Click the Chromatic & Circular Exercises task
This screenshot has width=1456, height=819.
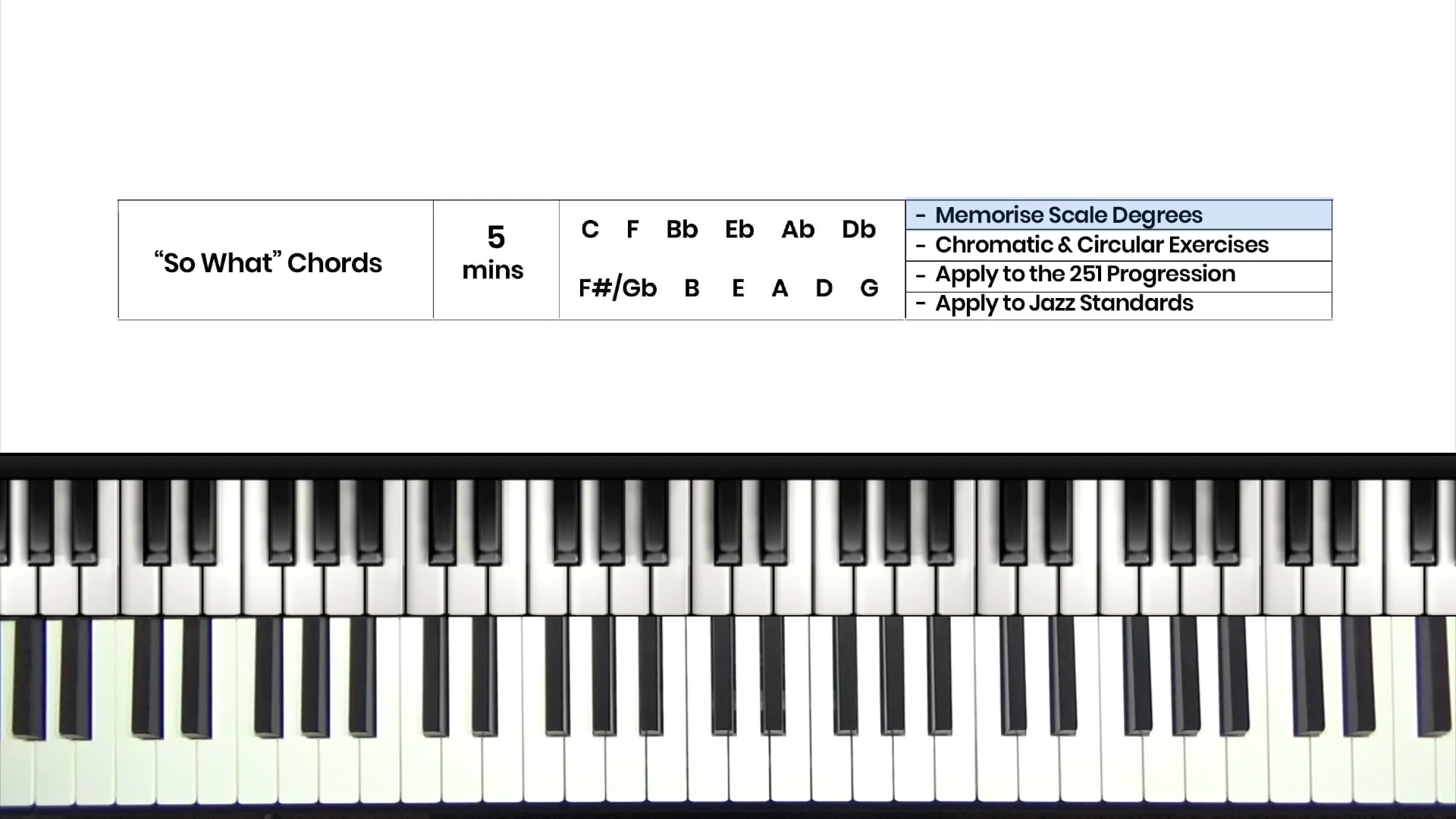[x=1118, y=244]
